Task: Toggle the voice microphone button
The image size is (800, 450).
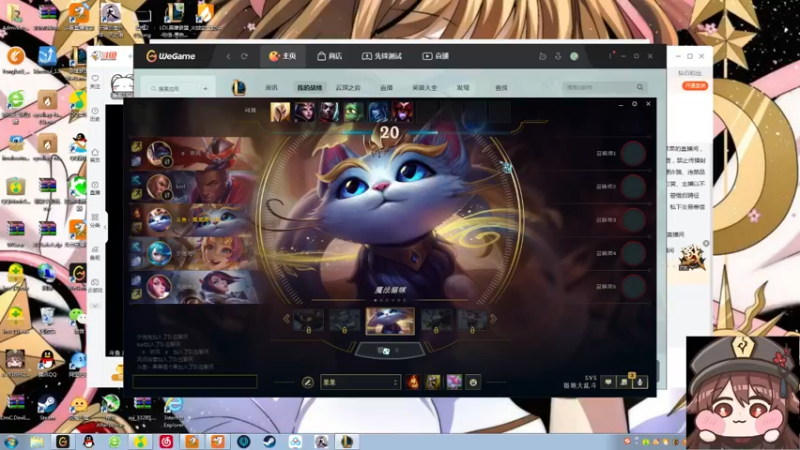Action: (x=640, y=382)
